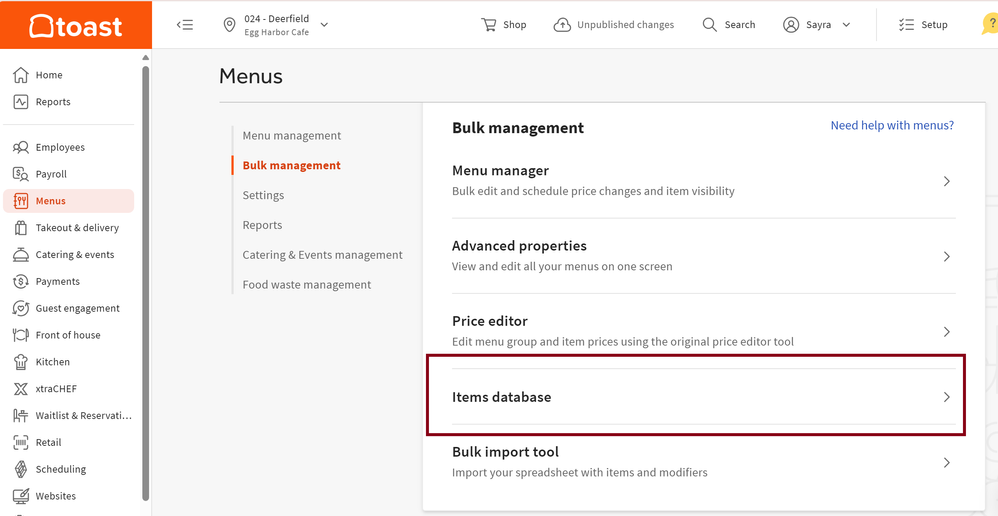Expand Items database row chevron
998x516 pixels.
tap(946, 397)
